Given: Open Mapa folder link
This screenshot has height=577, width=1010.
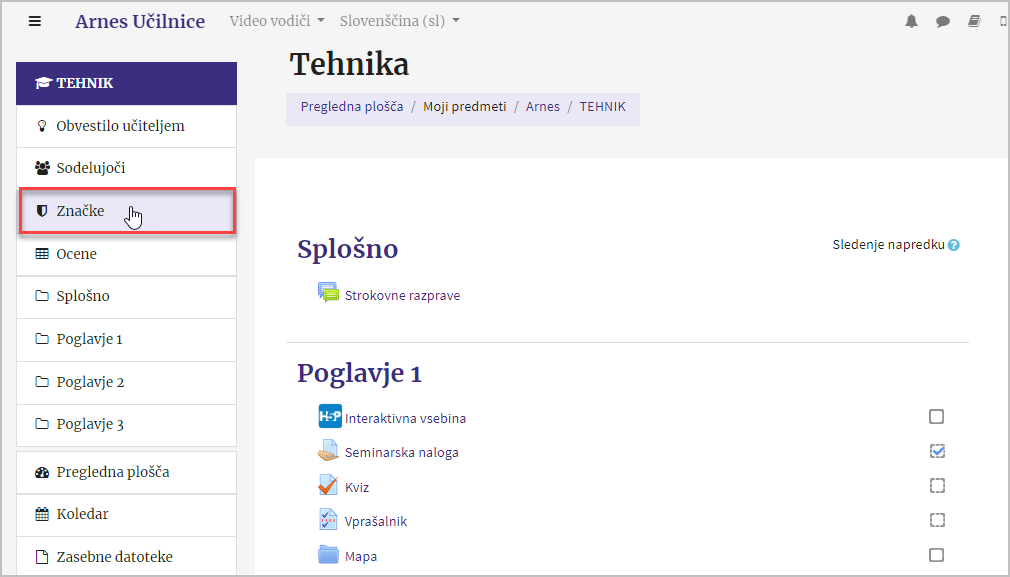Looking at the screenshot, I should pos(361,556).
